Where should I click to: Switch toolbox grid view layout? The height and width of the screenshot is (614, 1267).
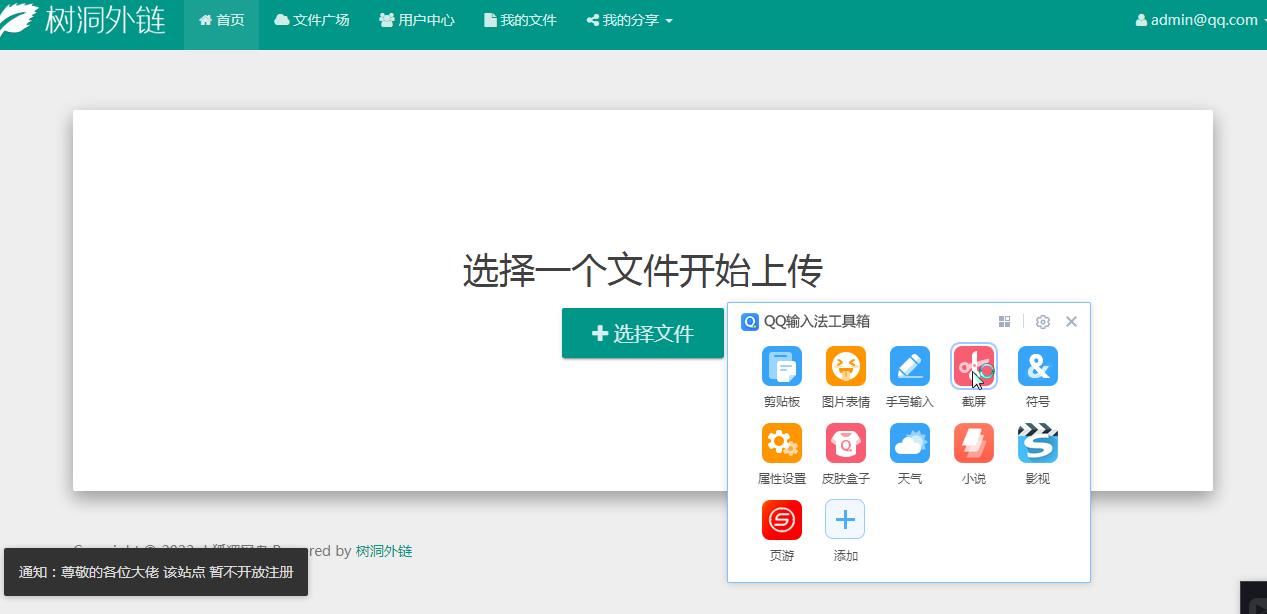[x=1005, y=322]
